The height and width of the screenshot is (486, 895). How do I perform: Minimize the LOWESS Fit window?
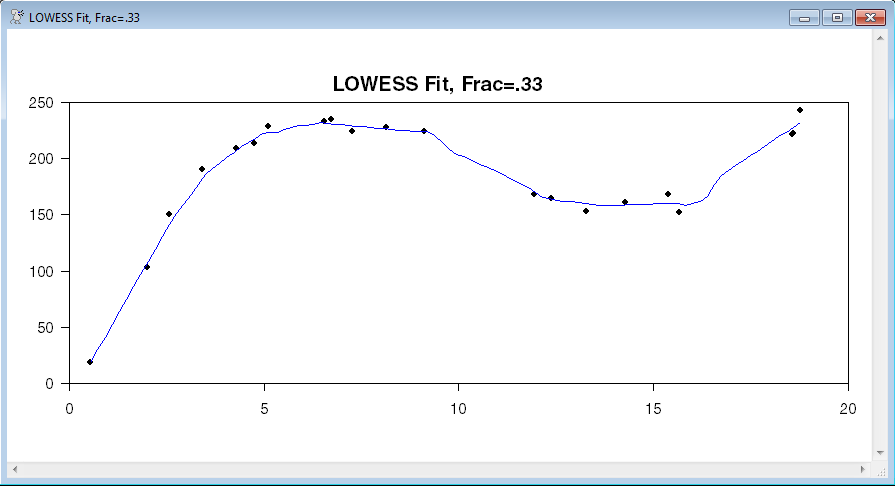point(803,17)
